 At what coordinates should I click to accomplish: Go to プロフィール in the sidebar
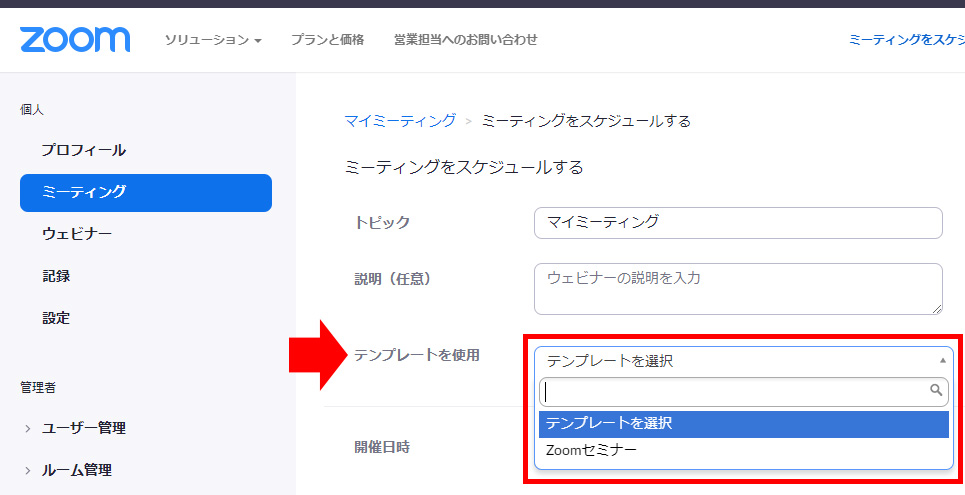(84, 150)
